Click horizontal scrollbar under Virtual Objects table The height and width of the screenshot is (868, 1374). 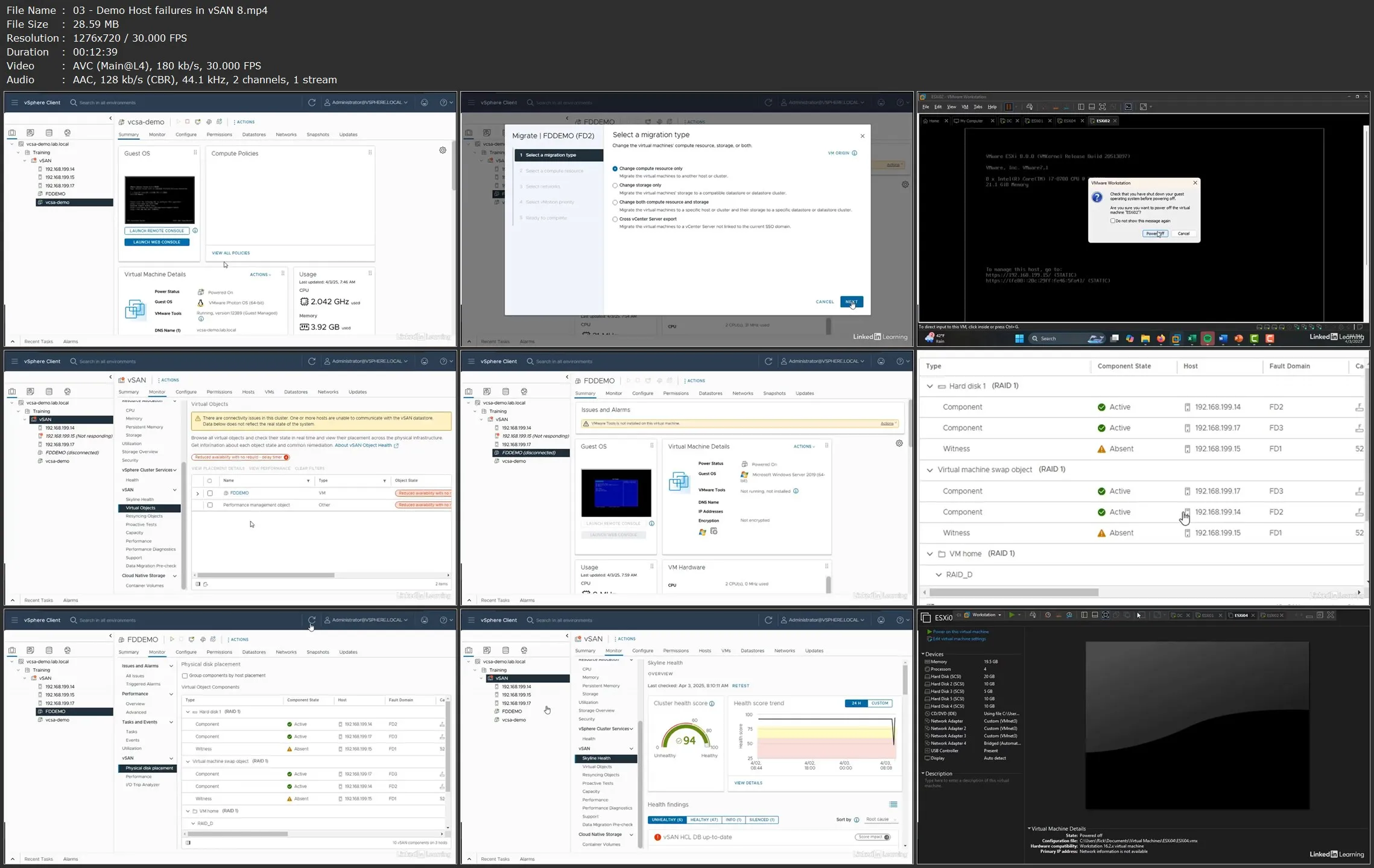pos(265,575)
